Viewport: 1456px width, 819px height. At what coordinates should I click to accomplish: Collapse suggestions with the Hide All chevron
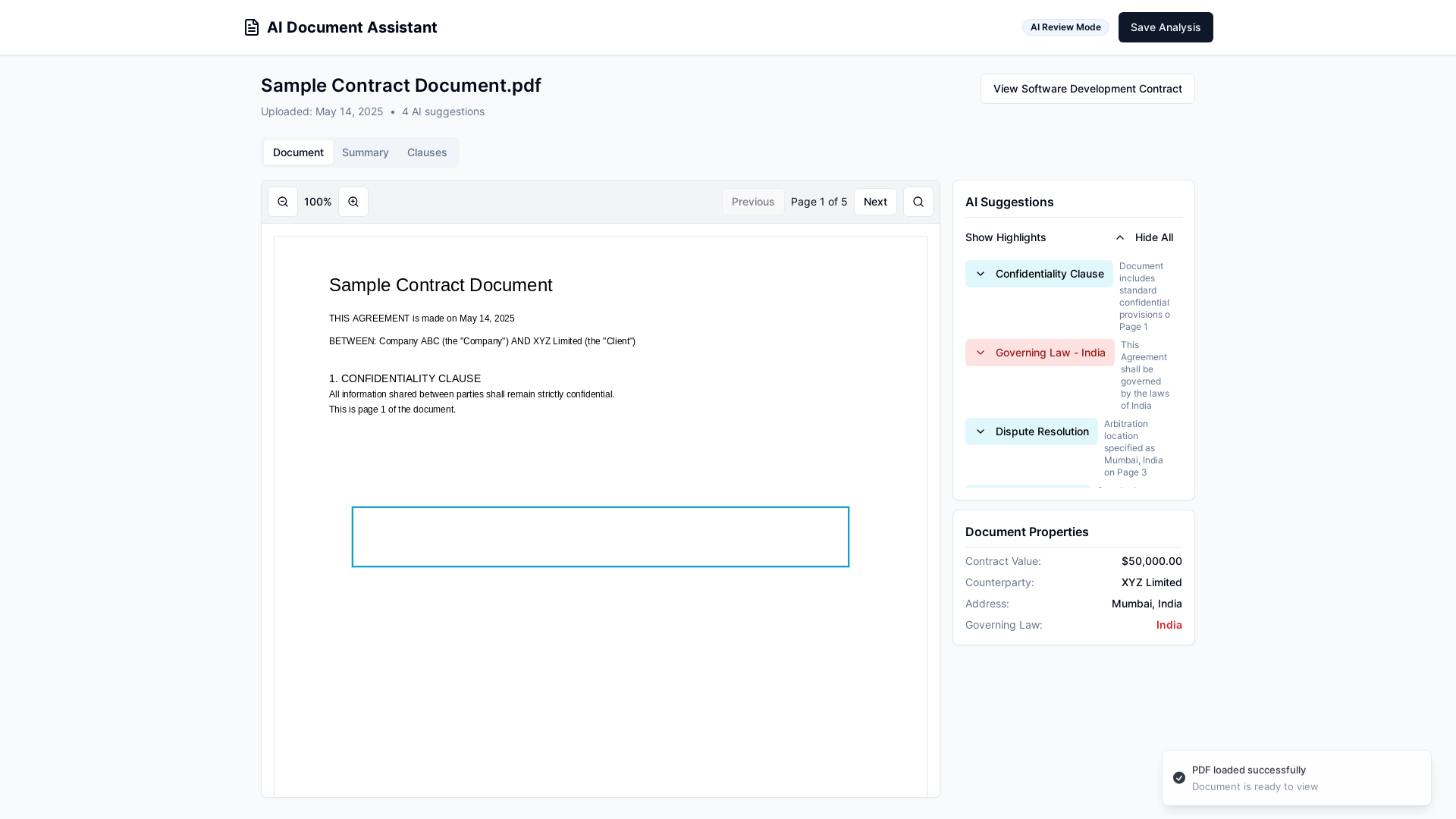point(1120,237)
